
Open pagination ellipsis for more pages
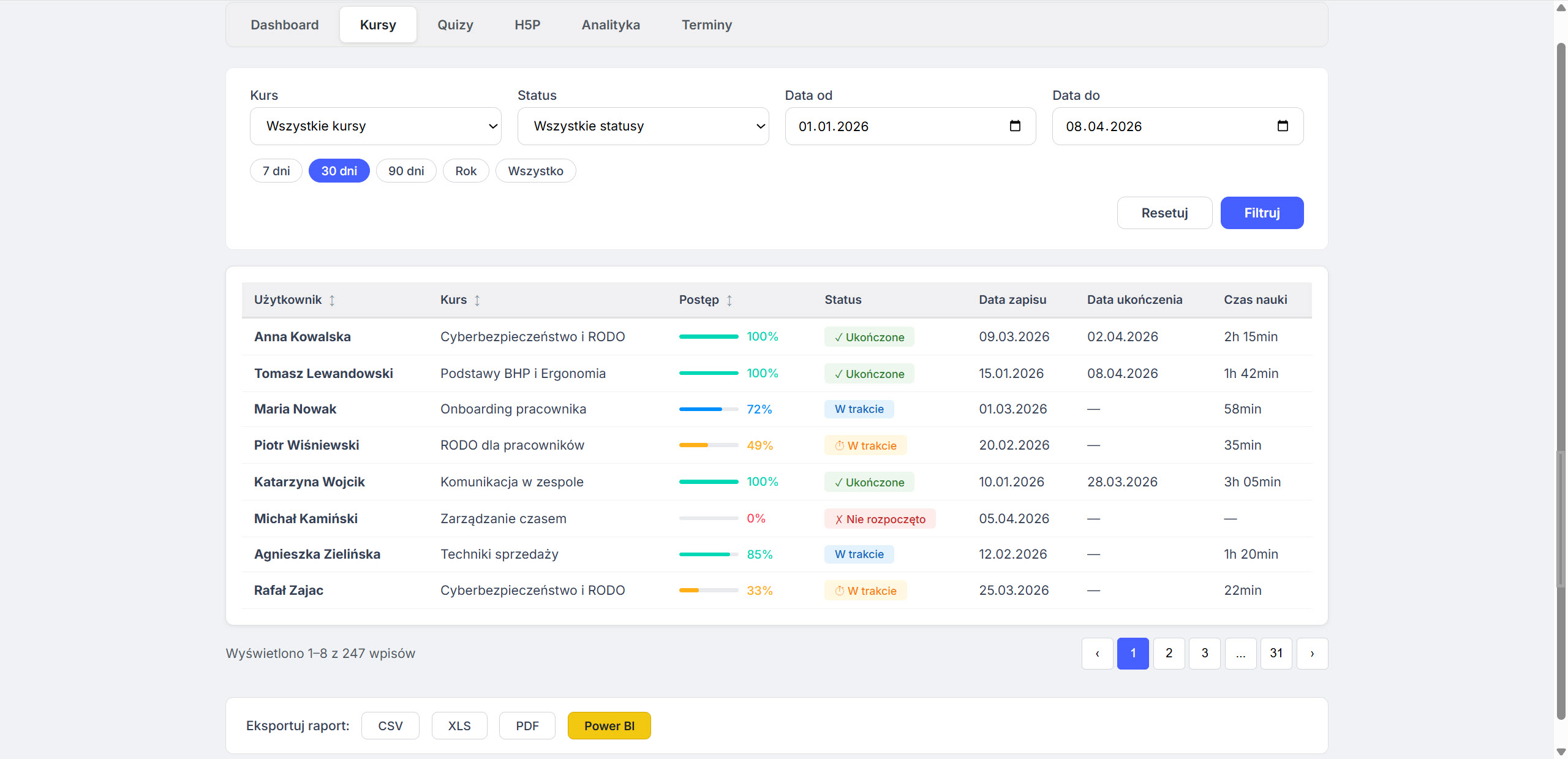click(x=1240, y=654)
